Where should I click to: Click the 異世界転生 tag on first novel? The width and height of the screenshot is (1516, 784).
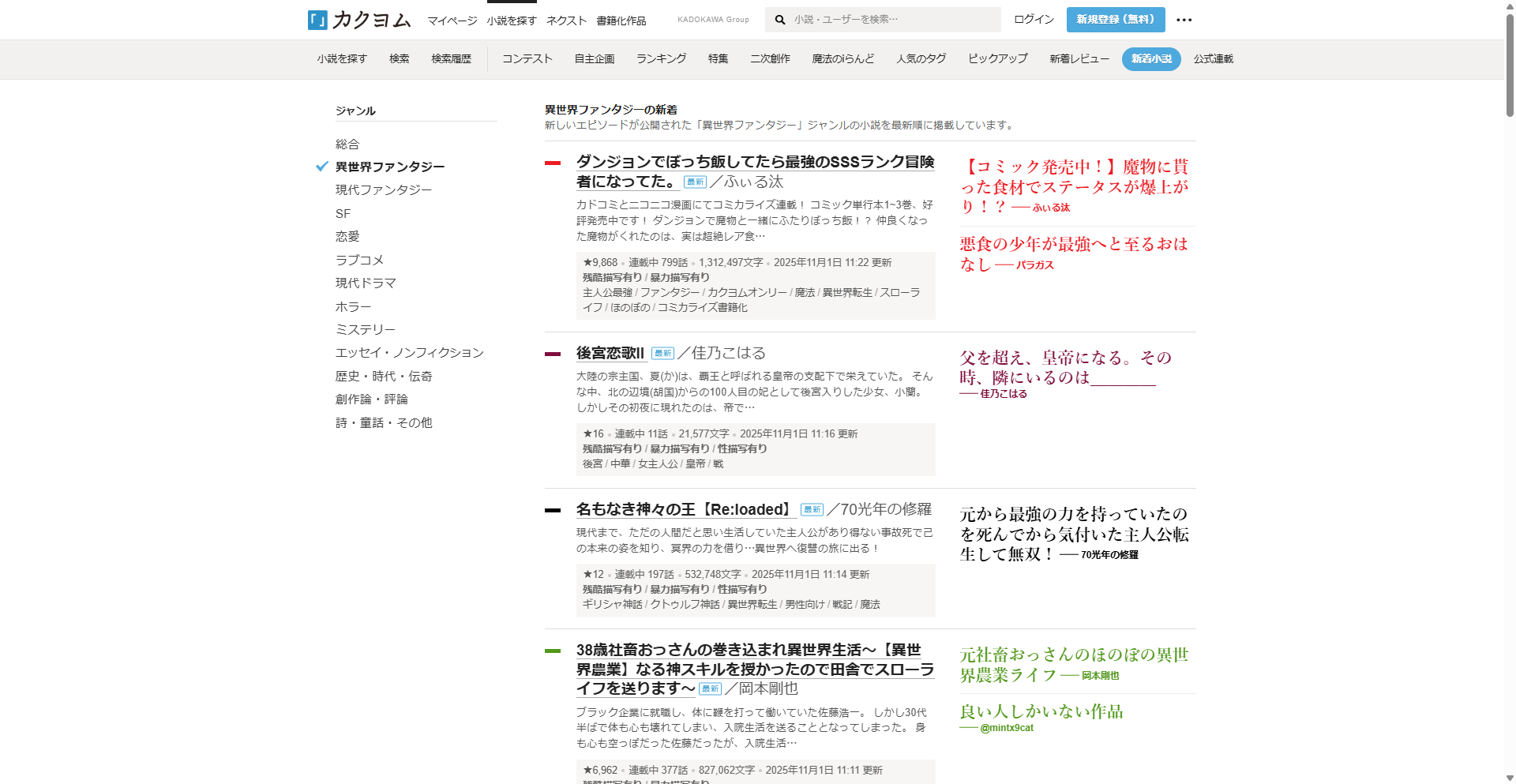pos(847,293)
